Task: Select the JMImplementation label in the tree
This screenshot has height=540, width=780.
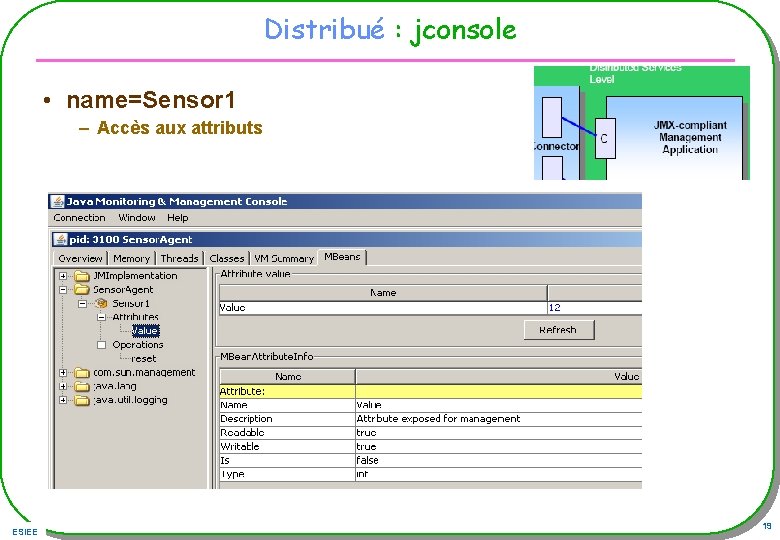Action: (x=135, y=276)
